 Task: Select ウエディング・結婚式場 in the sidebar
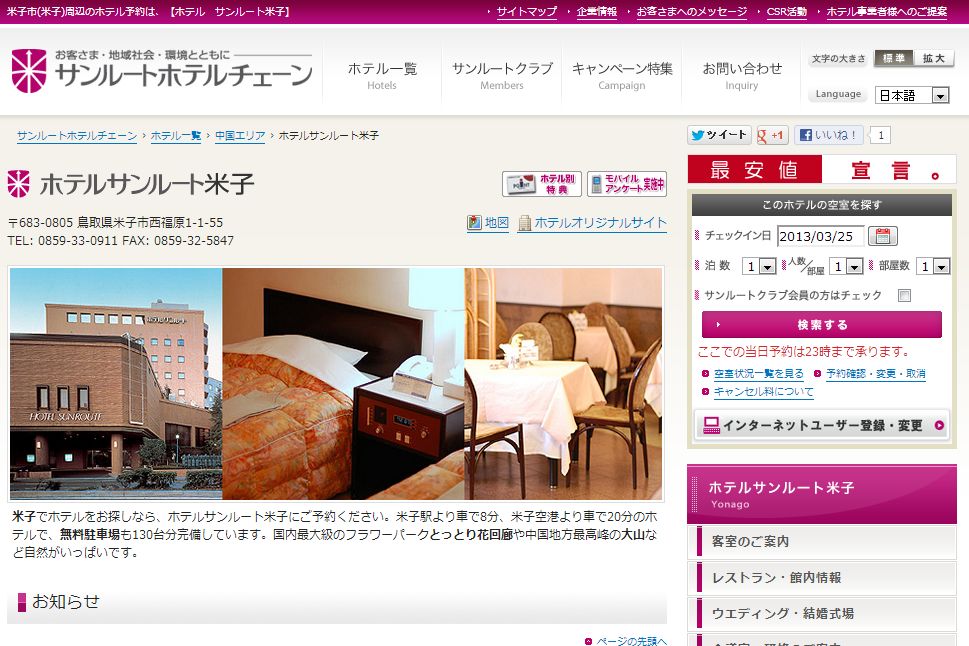pos(822,613)
